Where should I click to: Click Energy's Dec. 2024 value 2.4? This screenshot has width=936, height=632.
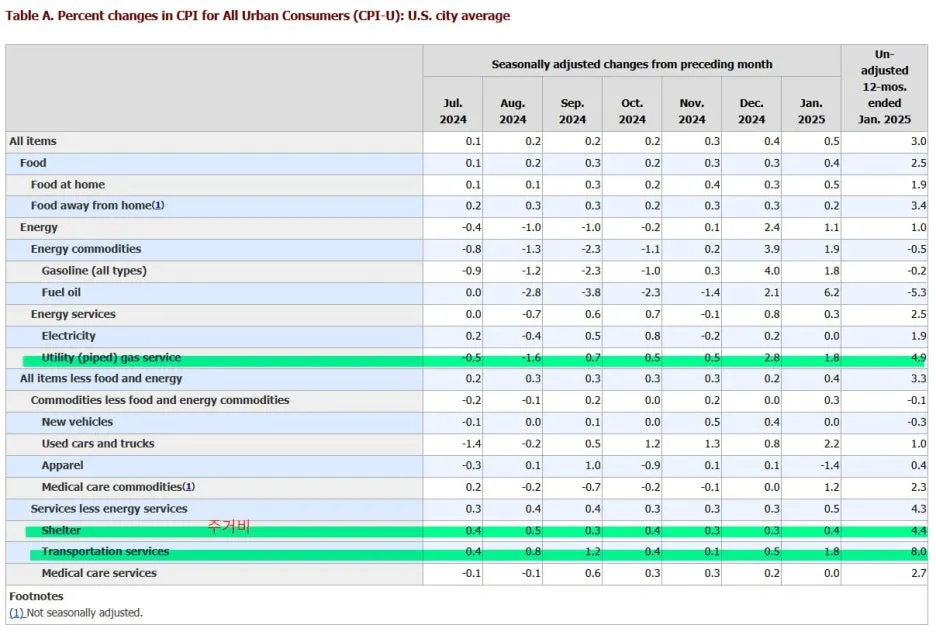tap(772, 227)
